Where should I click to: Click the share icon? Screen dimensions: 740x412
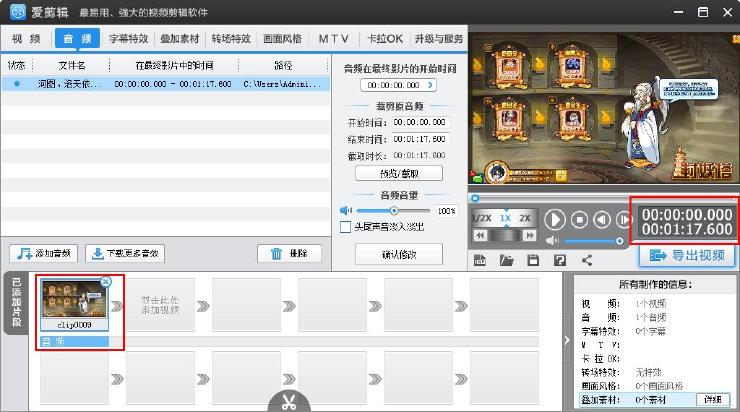(587, 260)
